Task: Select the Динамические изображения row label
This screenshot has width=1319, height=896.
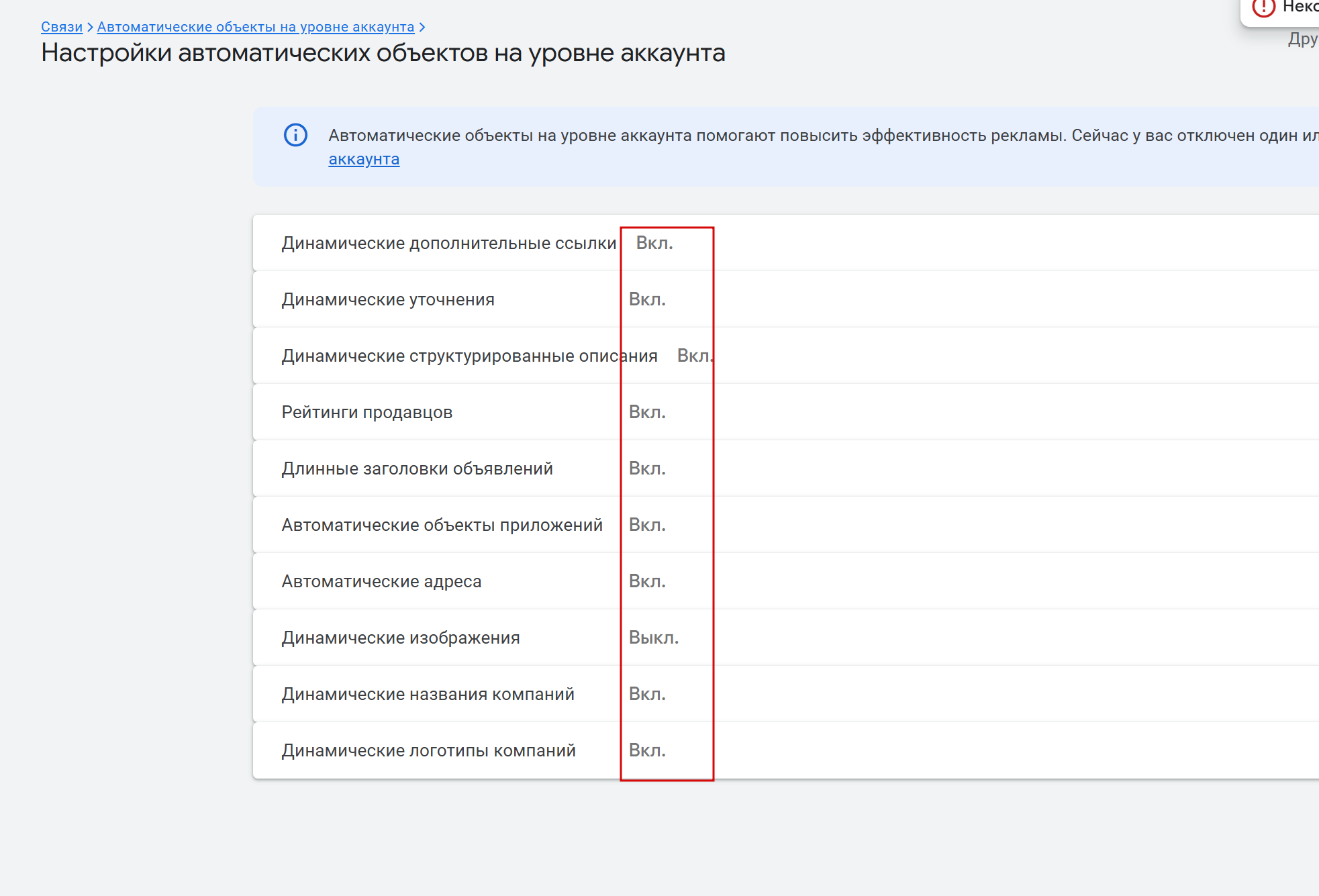Action: click(x=401, y=638)
